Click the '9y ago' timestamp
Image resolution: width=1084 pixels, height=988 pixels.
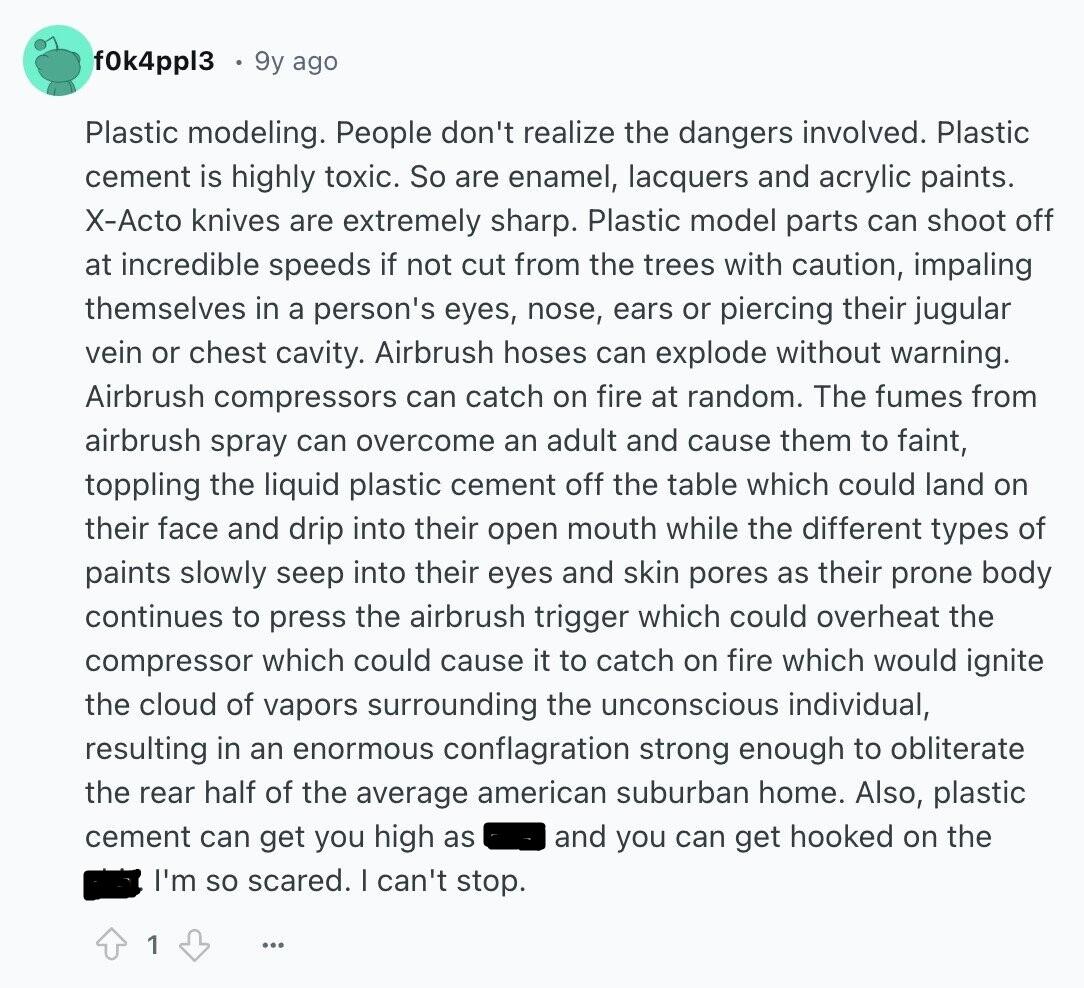tap(296, 62)
